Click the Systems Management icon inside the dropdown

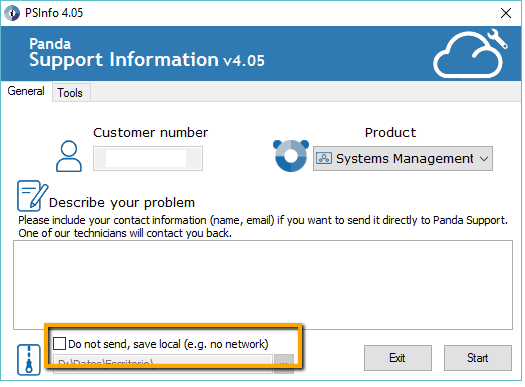[324, 158]
